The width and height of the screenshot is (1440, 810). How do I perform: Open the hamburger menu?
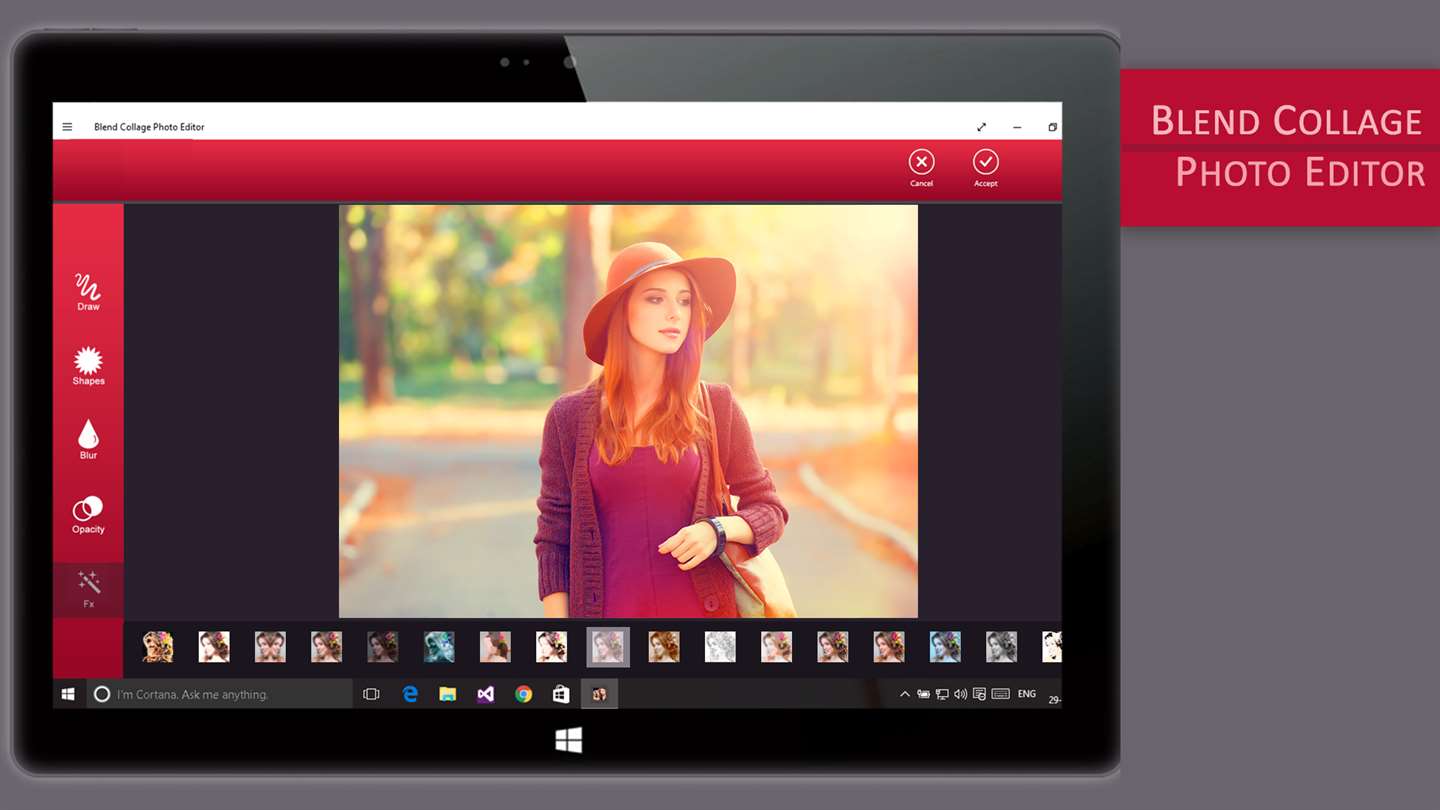click(67, 127)
